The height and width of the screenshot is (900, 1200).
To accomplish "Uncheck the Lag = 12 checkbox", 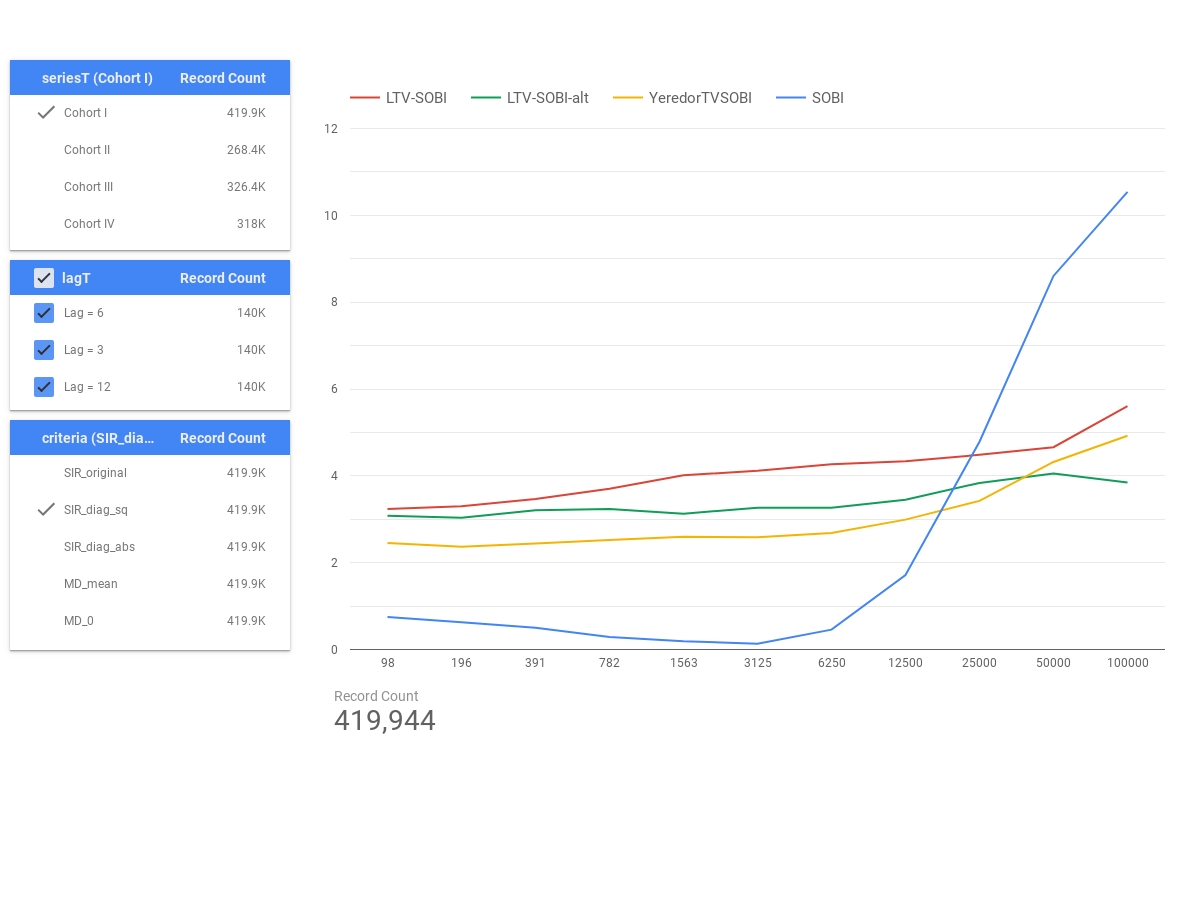I will pos(44,387).
